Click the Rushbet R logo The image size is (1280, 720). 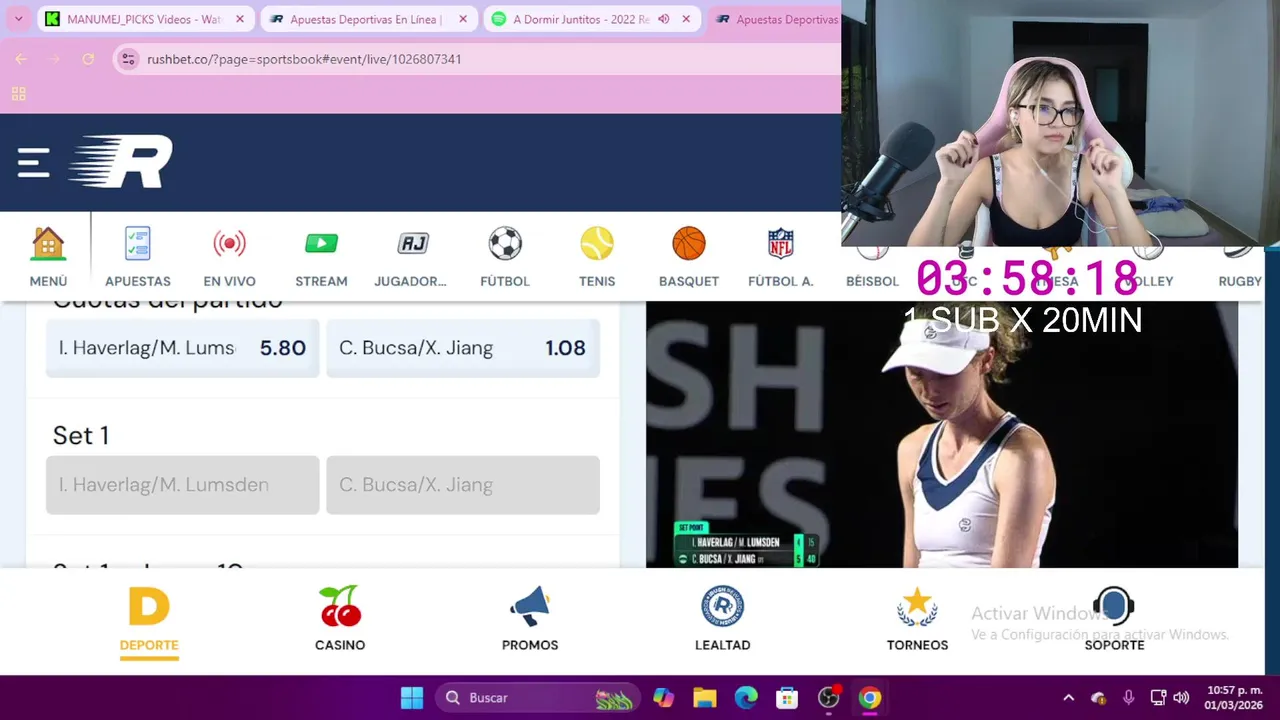(121, 162)
